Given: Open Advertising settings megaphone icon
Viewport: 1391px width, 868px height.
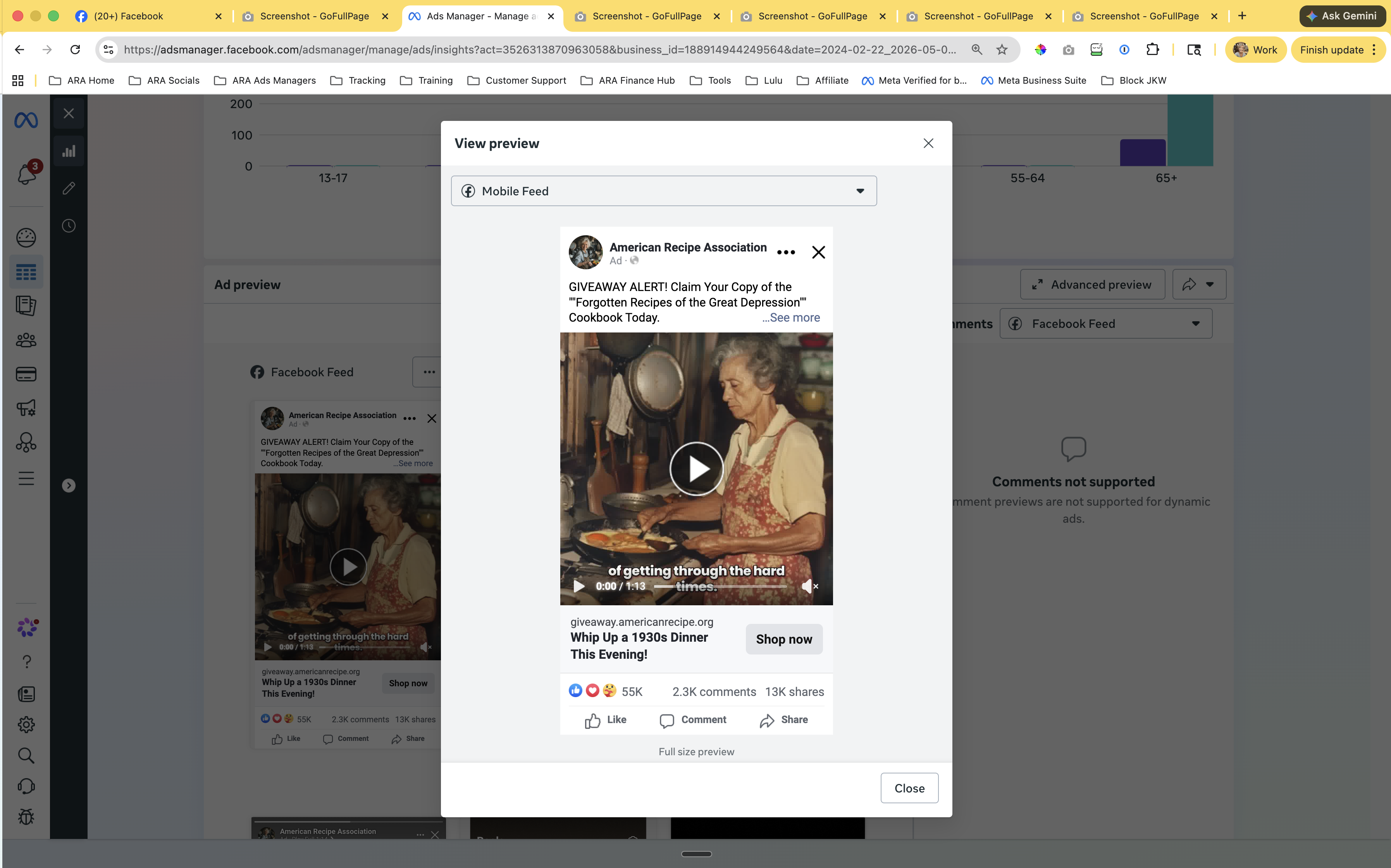Looking at the screenshot, I should point(26,408).
